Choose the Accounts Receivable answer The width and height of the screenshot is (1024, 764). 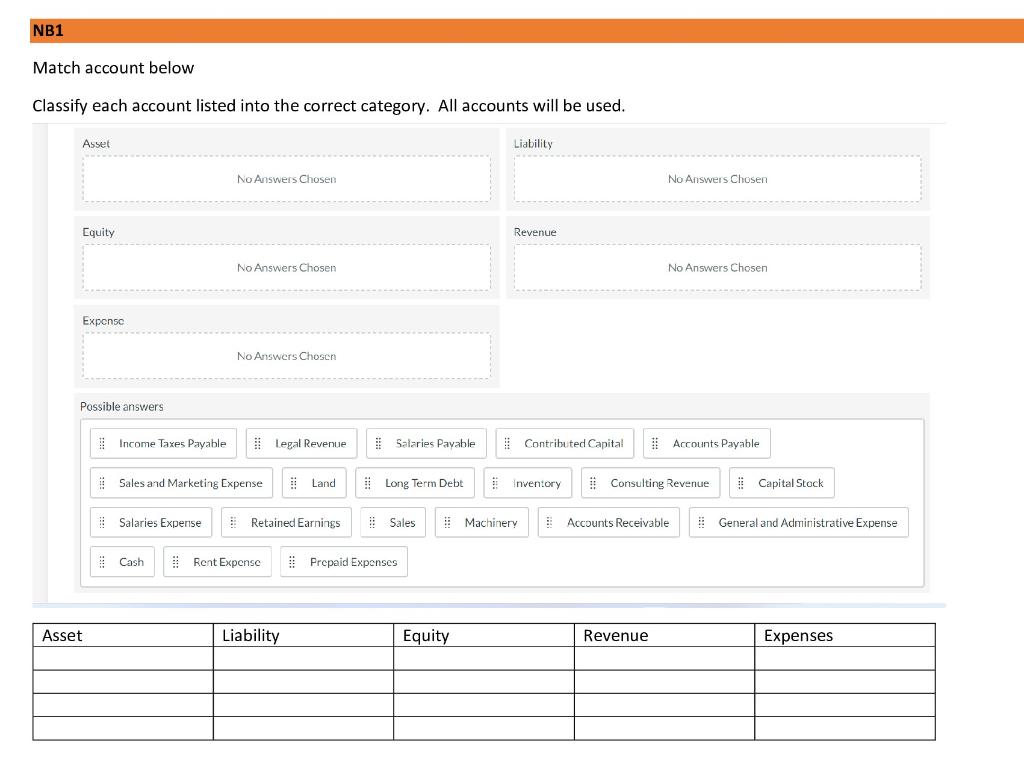[609, 522]
